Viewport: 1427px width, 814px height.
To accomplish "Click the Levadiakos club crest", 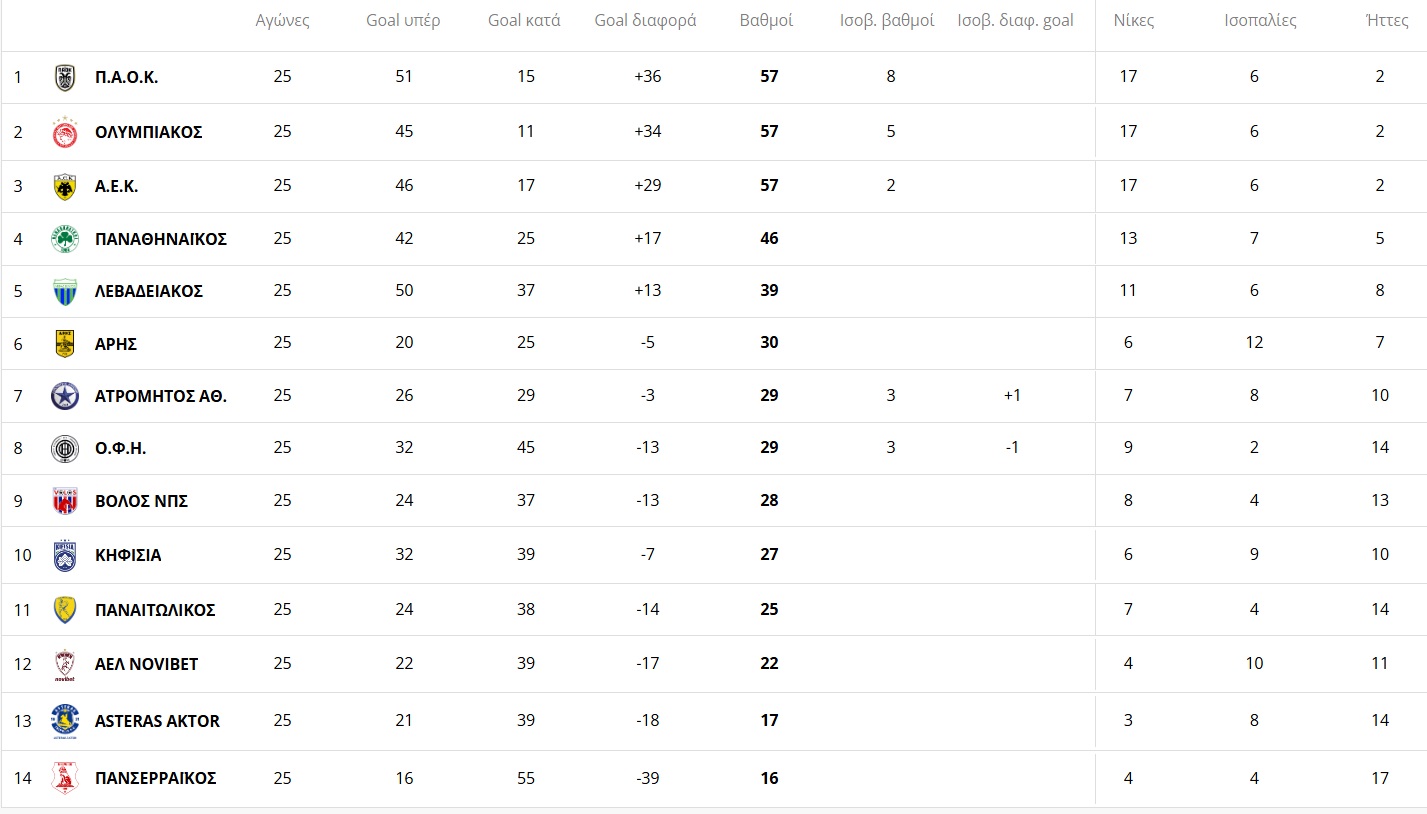I will 65,291.
